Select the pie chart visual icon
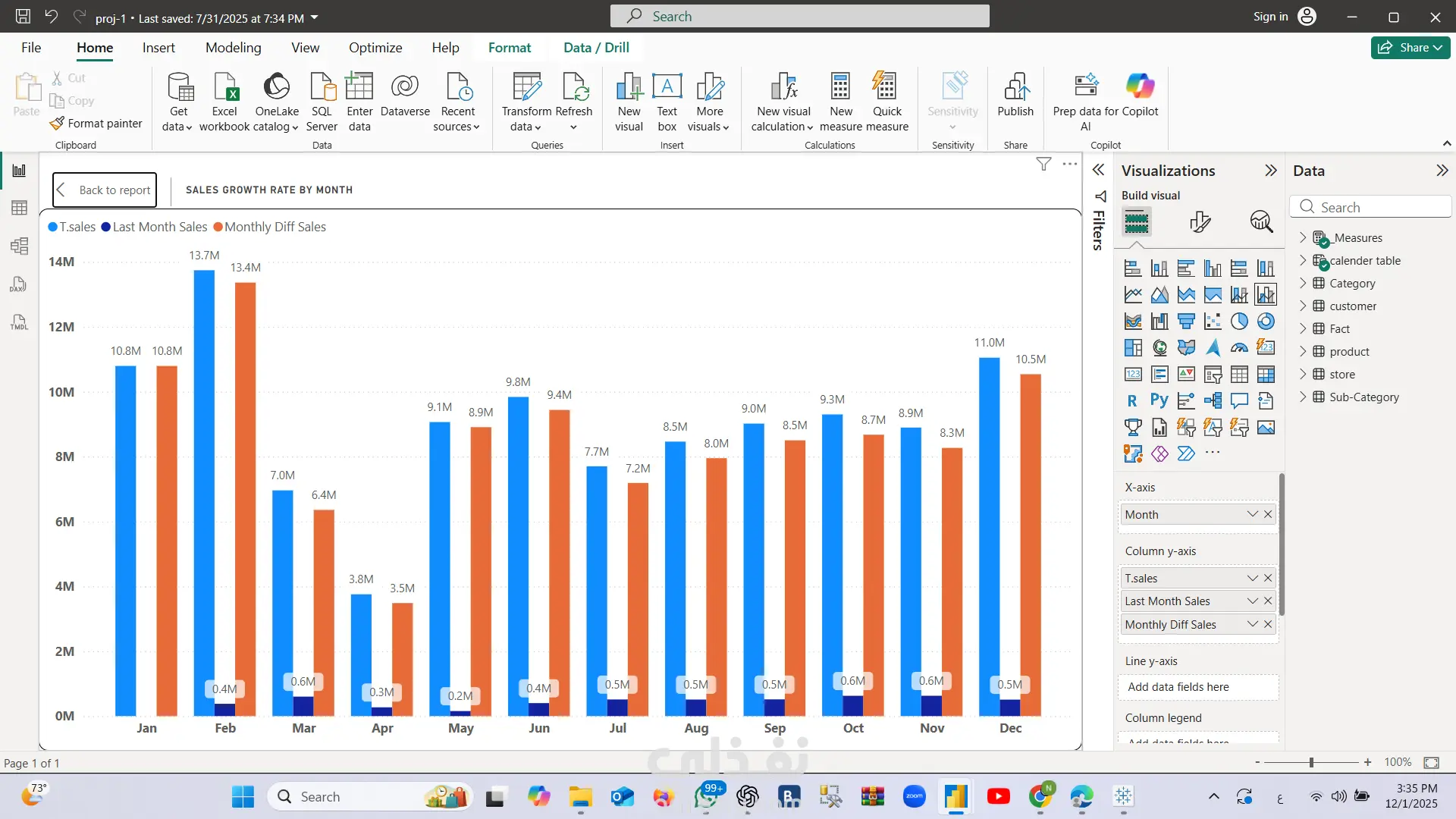This screenshot has width=1456, height=819. (1239, 322)
